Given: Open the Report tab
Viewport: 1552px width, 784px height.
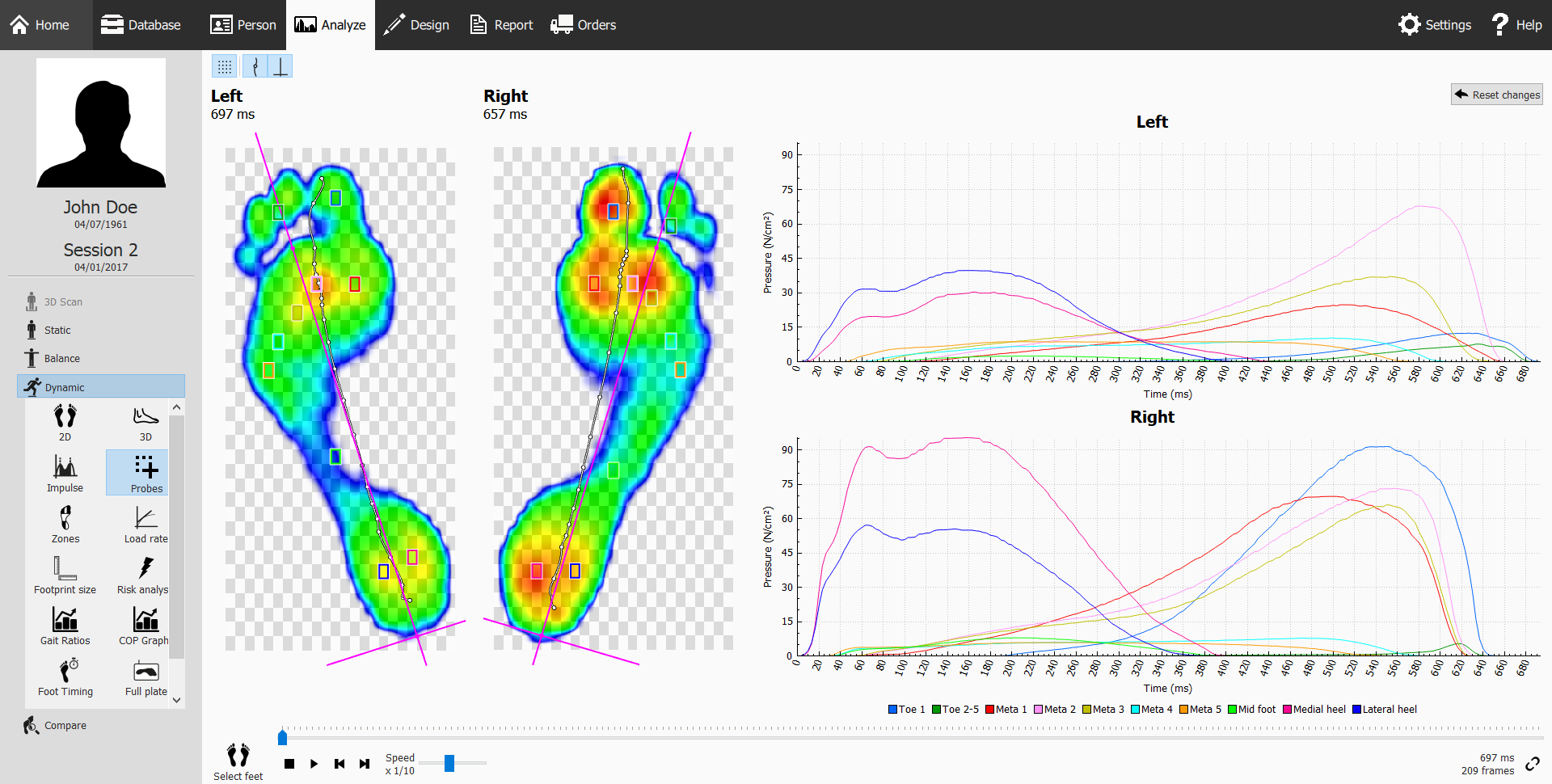Looking at the screenshot, I should click(x=501, y=24).
